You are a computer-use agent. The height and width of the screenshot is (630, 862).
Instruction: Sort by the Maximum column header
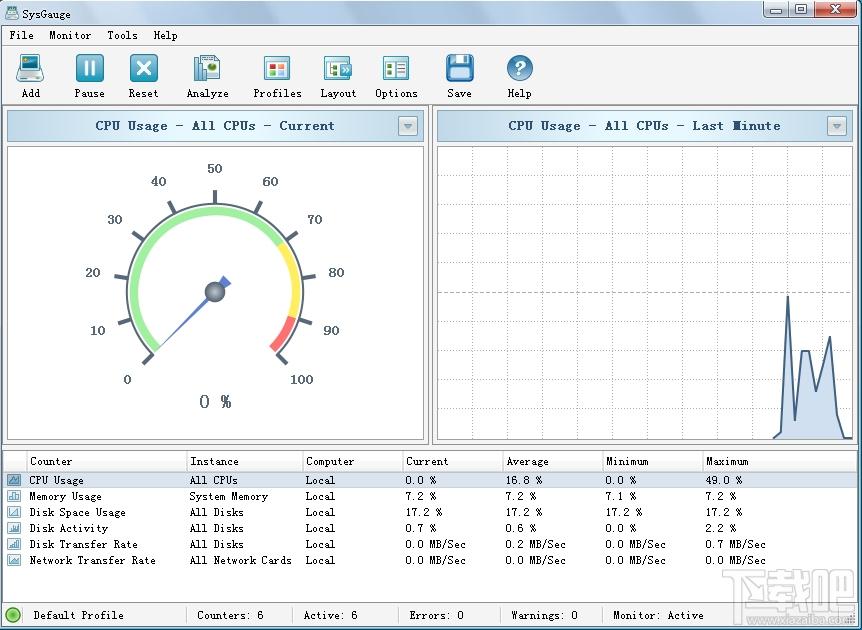pos(781,461)
